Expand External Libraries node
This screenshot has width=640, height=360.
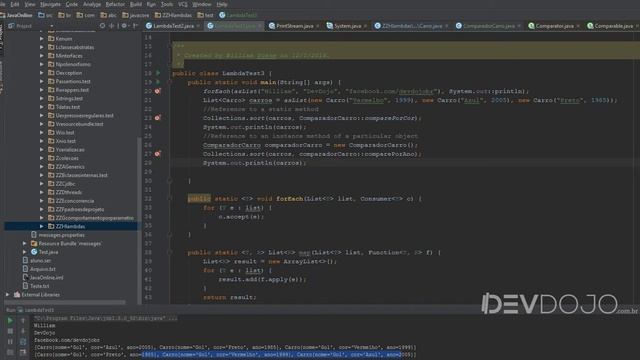pyautogui.click(x=7, y=294)
